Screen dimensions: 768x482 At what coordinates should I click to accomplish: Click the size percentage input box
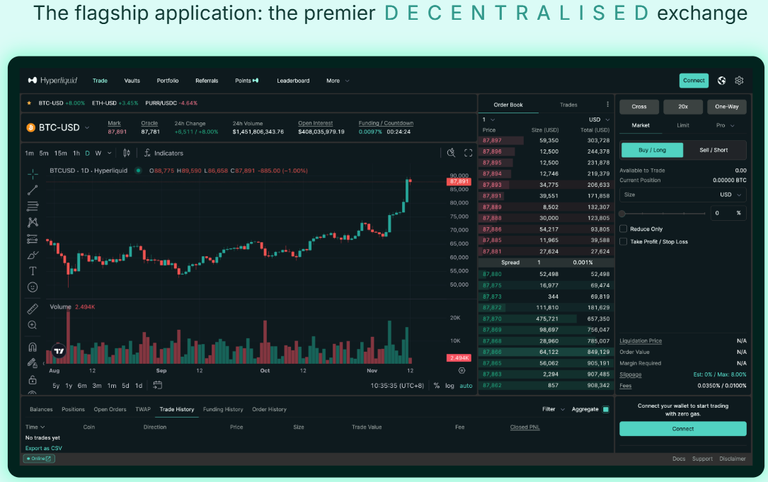coord(728,213)
